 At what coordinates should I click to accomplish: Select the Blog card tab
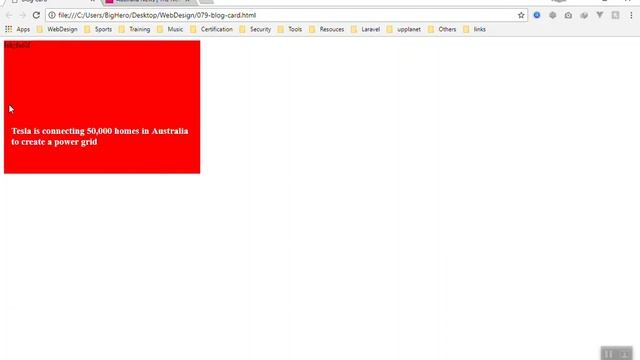[x=53, y=1]
